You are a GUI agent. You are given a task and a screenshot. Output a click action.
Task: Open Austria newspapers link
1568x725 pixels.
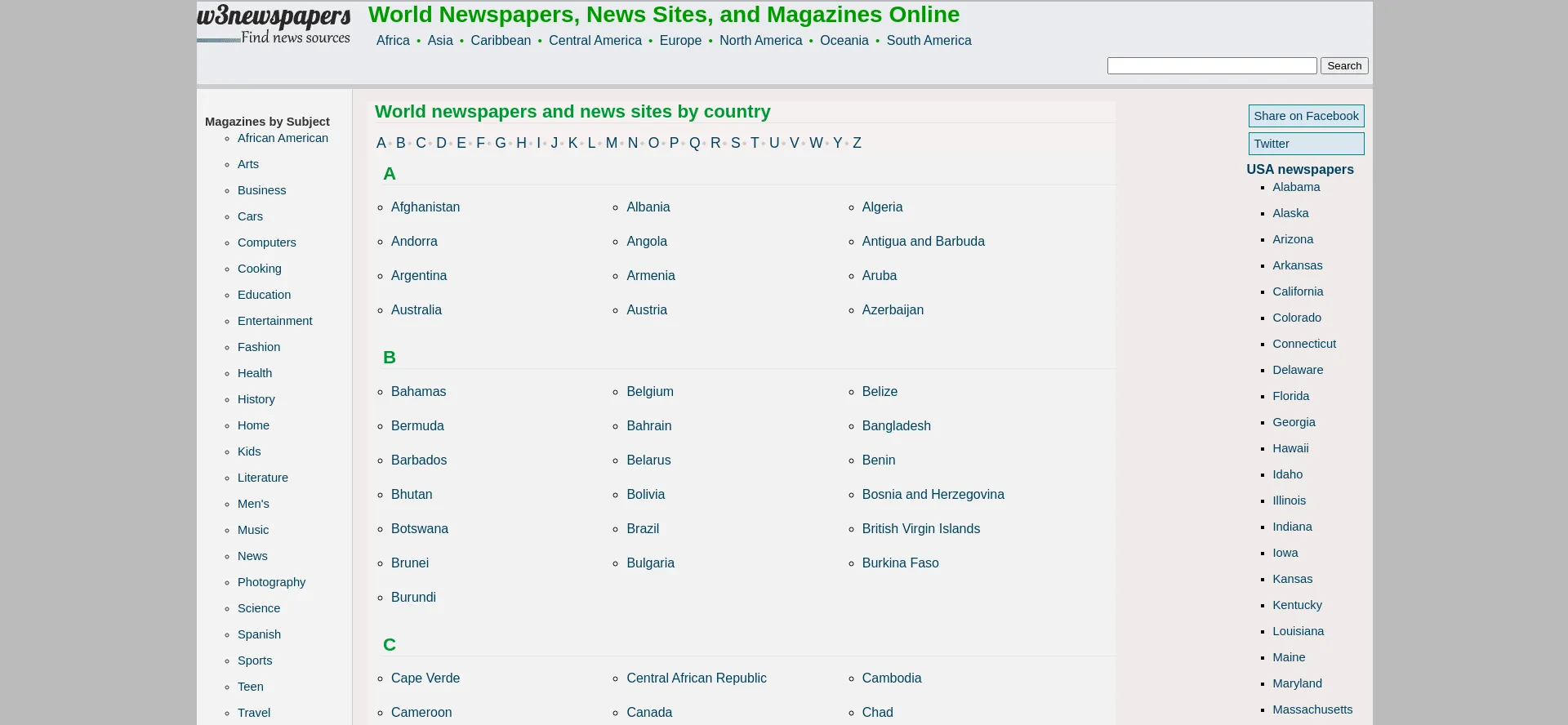647,310
